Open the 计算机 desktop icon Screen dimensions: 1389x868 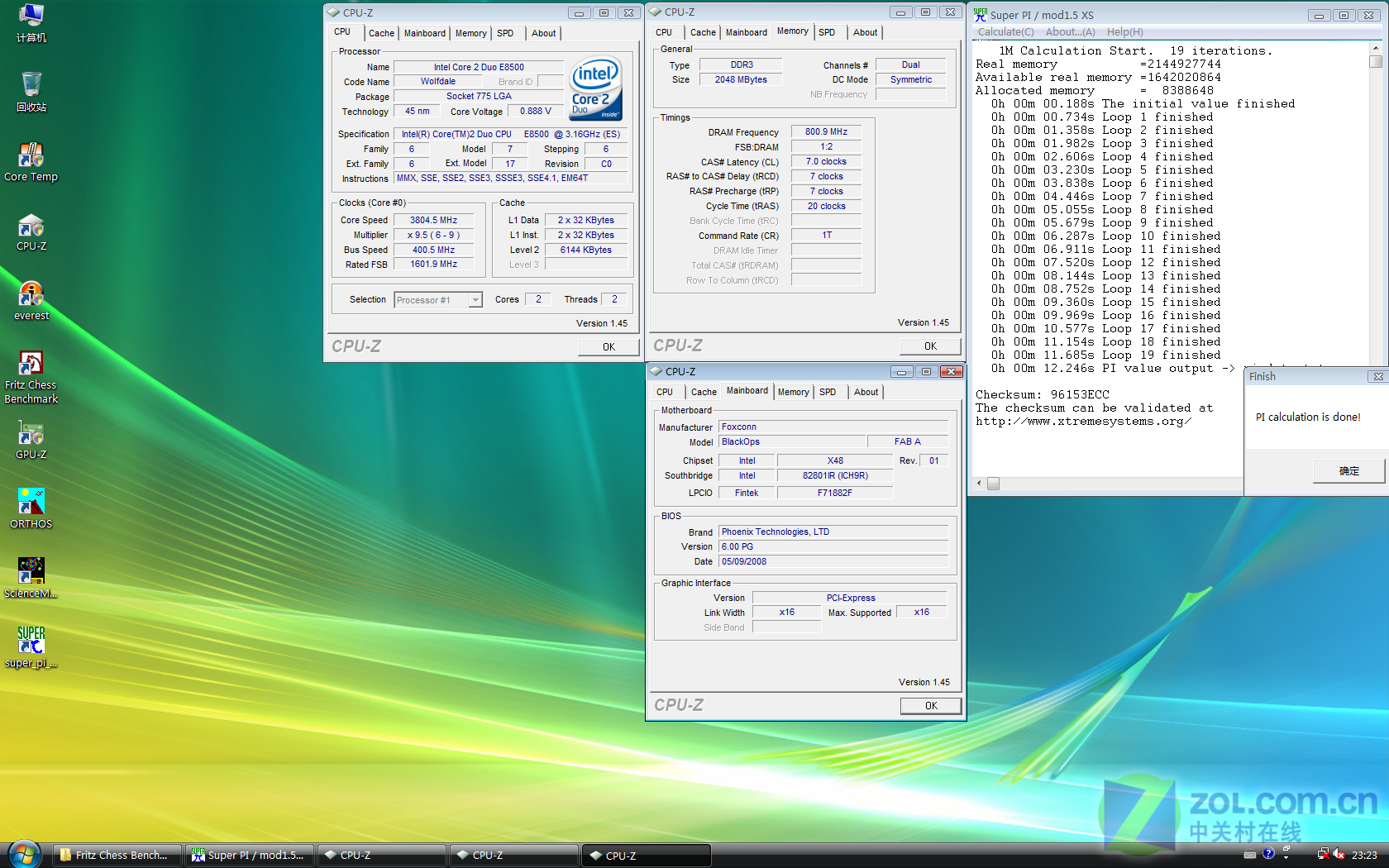click(31, 23)
